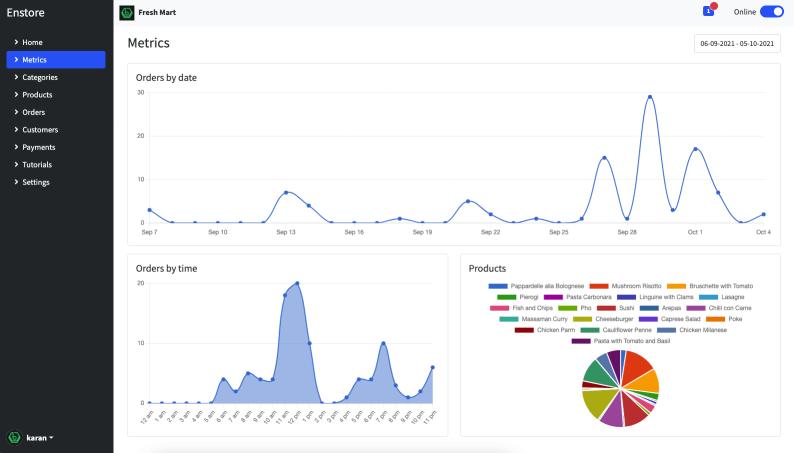Image resolution: width=794 pixels, height=453 pixels.
Task: Click the Bruschetta with Tomato legend swatch
Action: 676,286
